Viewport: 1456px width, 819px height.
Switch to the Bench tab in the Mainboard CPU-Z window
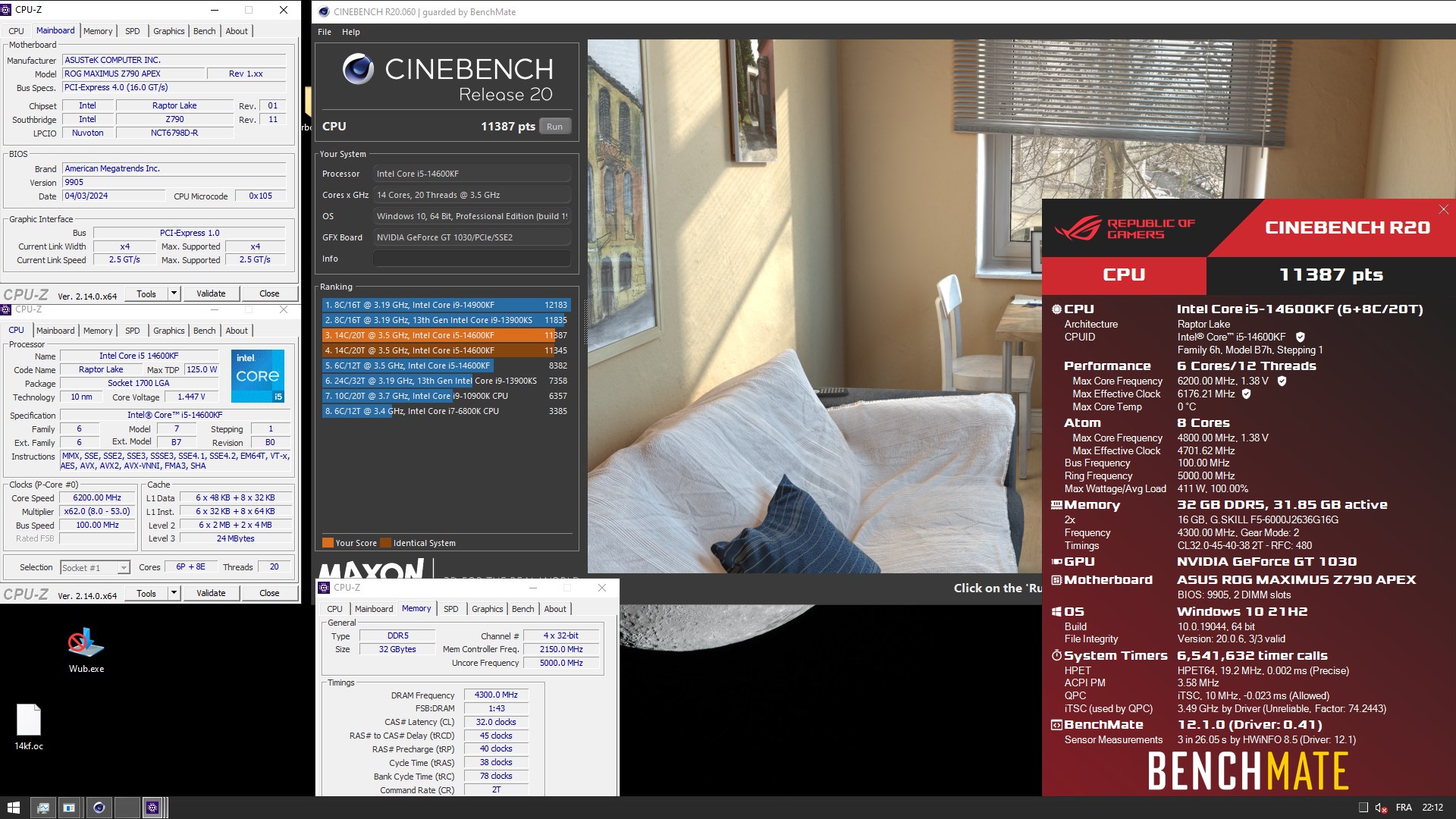(205, 31)
